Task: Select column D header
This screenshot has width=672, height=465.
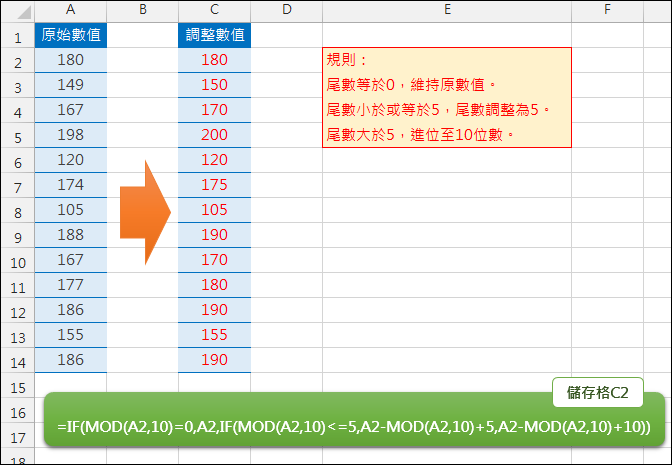Action: point(287,10)
